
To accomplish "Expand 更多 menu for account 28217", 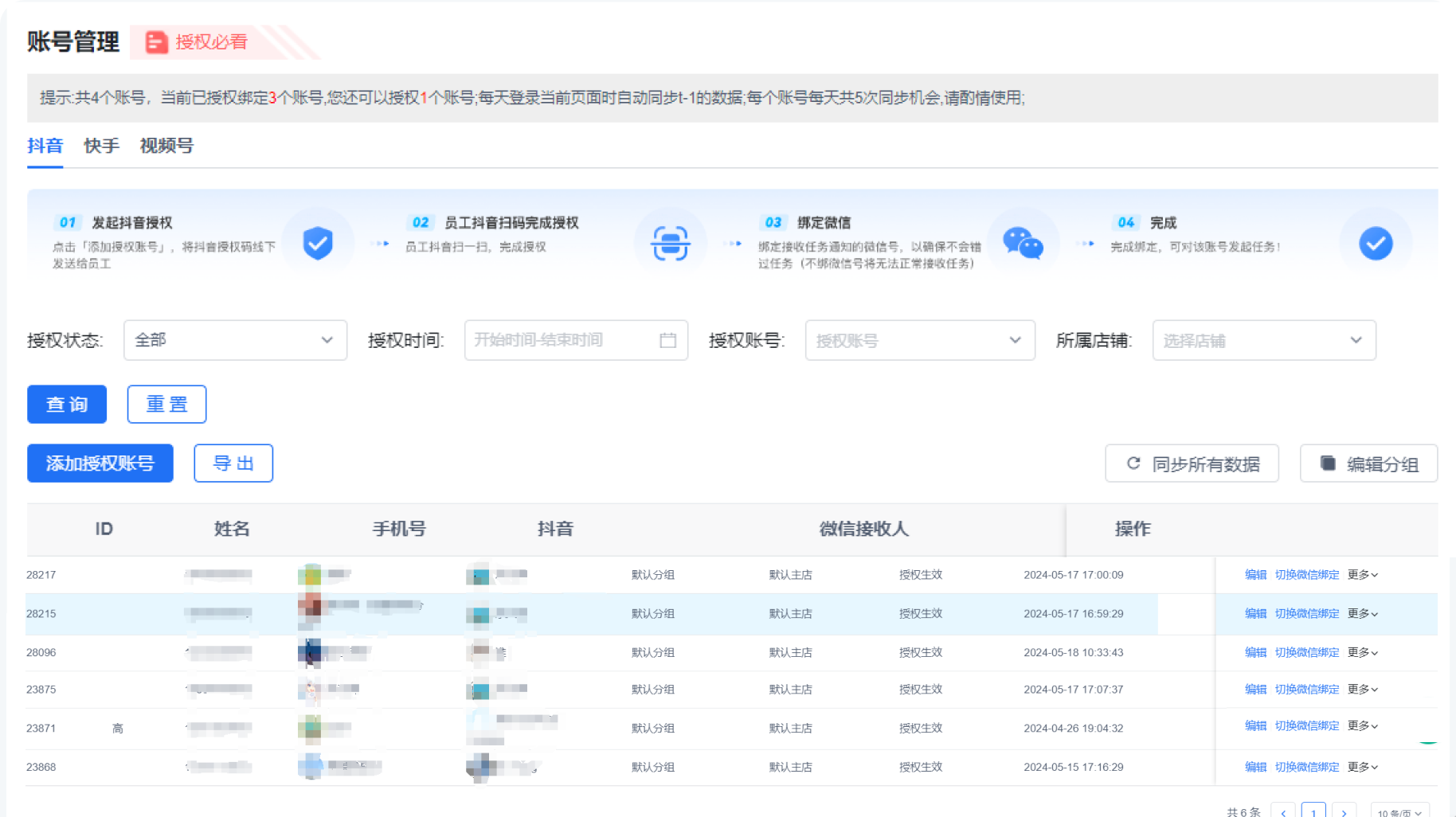I will point(1362,575).
